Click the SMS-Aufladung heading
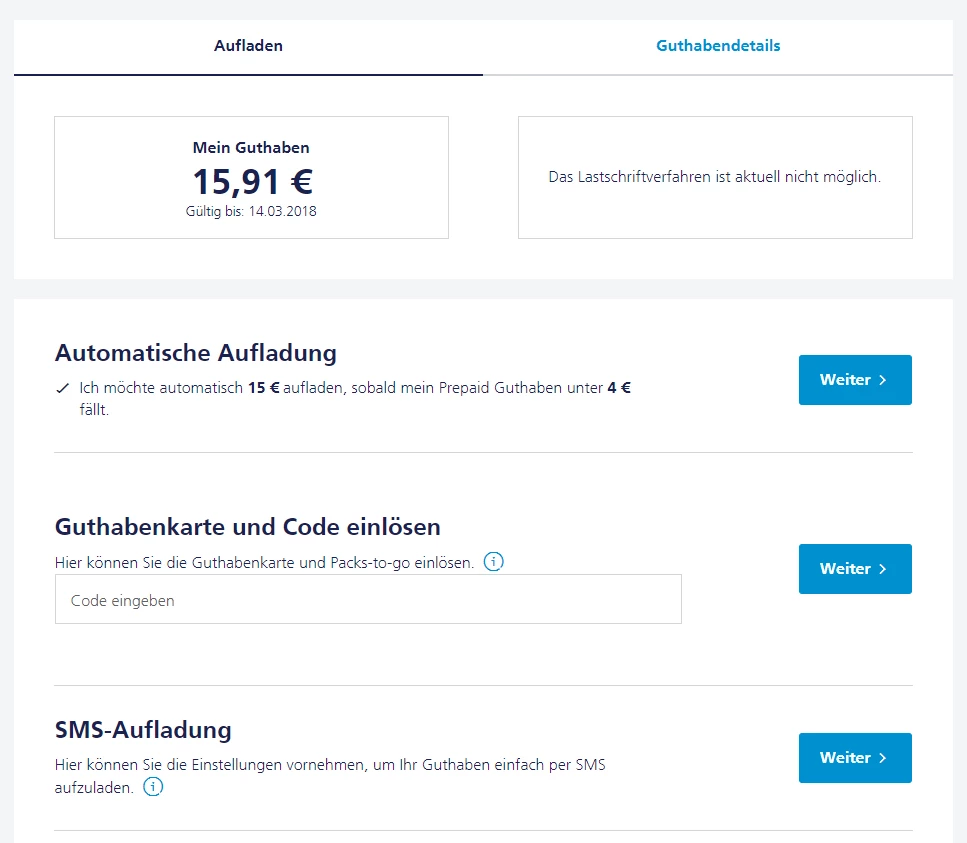Image resolution: width=967 pixels, height=843 pixels. point(143,729)
